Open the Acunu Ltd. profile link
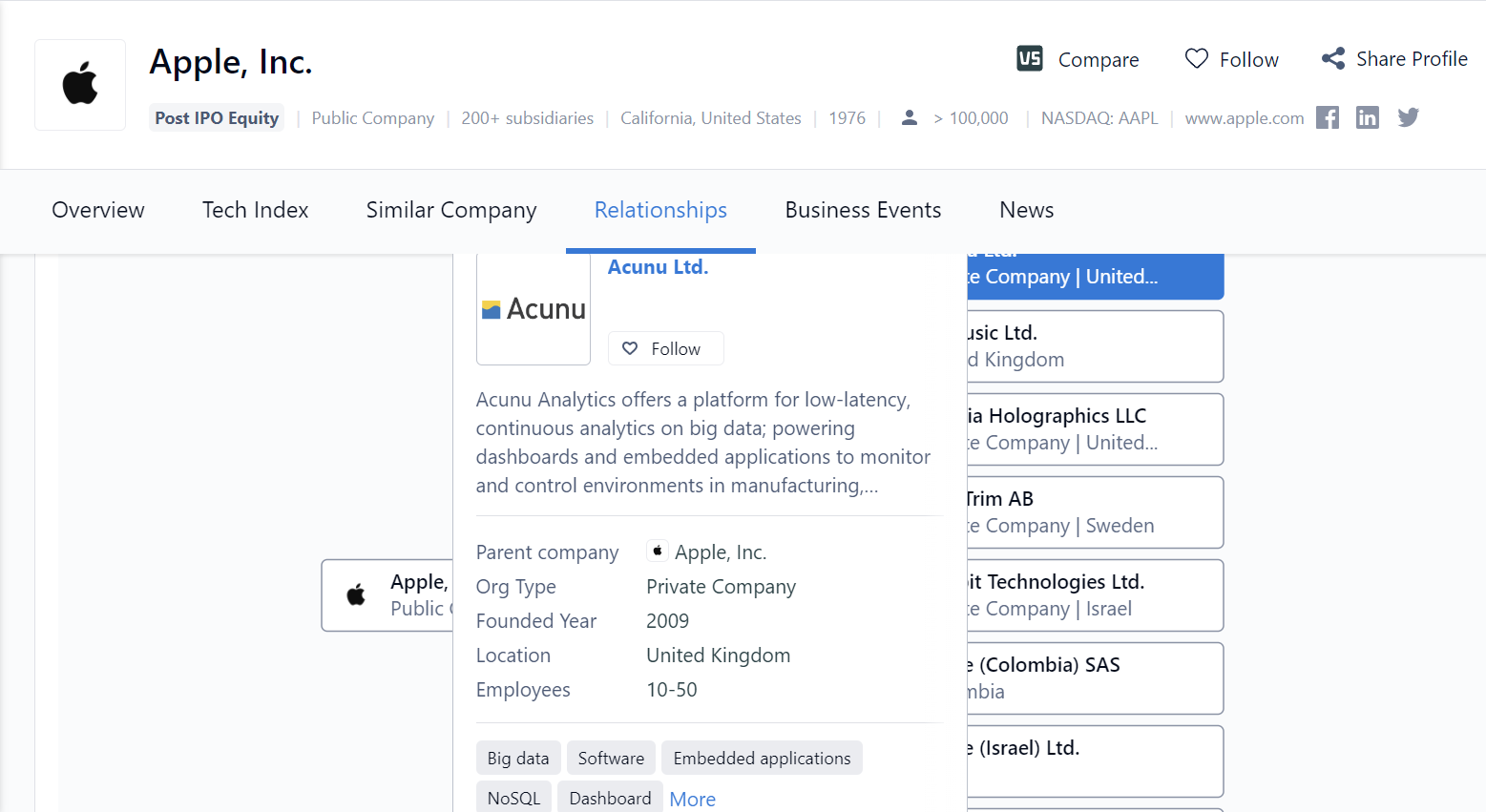Image resolution: width=1486 pixels, height=812 pixels. coord(658,267)
